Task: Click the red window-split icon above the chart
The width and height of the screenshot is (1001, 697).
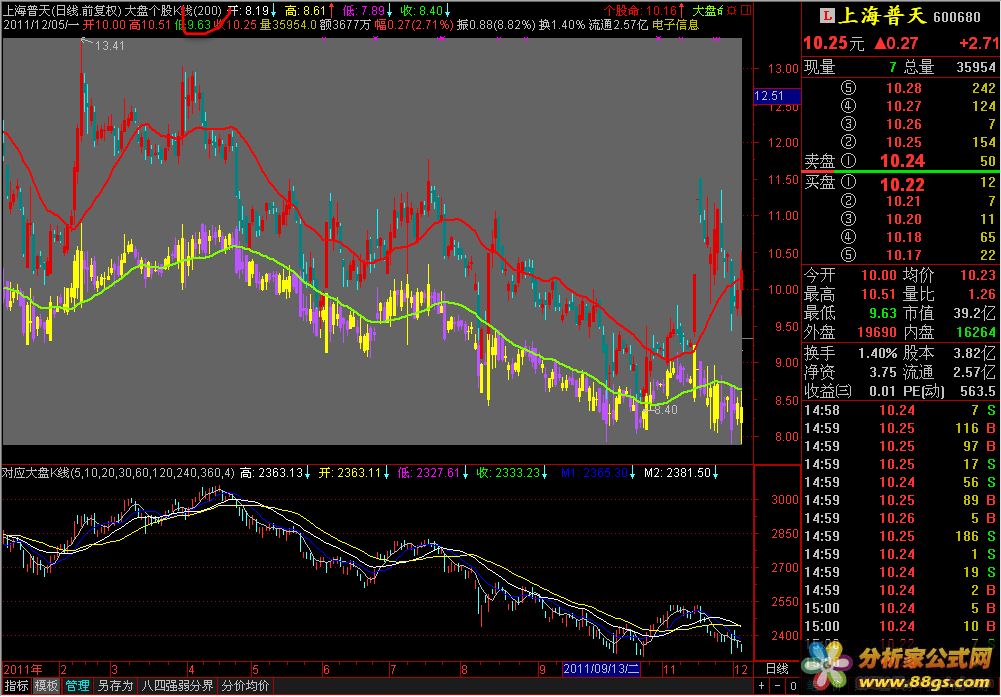Action: (748, 11)
